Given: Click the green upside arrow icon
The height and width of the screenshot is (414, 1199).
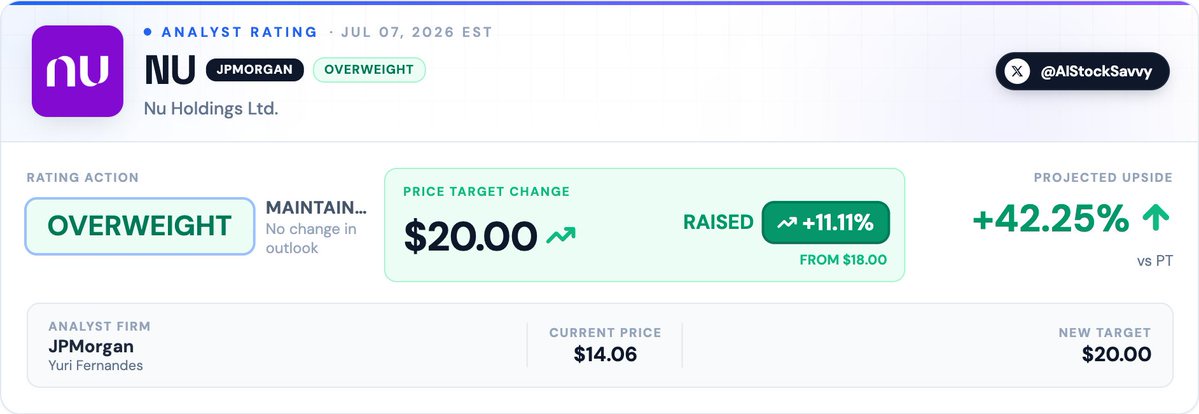Looking at the screenshot, I should pyautogui.click(x=1155, y=219).
